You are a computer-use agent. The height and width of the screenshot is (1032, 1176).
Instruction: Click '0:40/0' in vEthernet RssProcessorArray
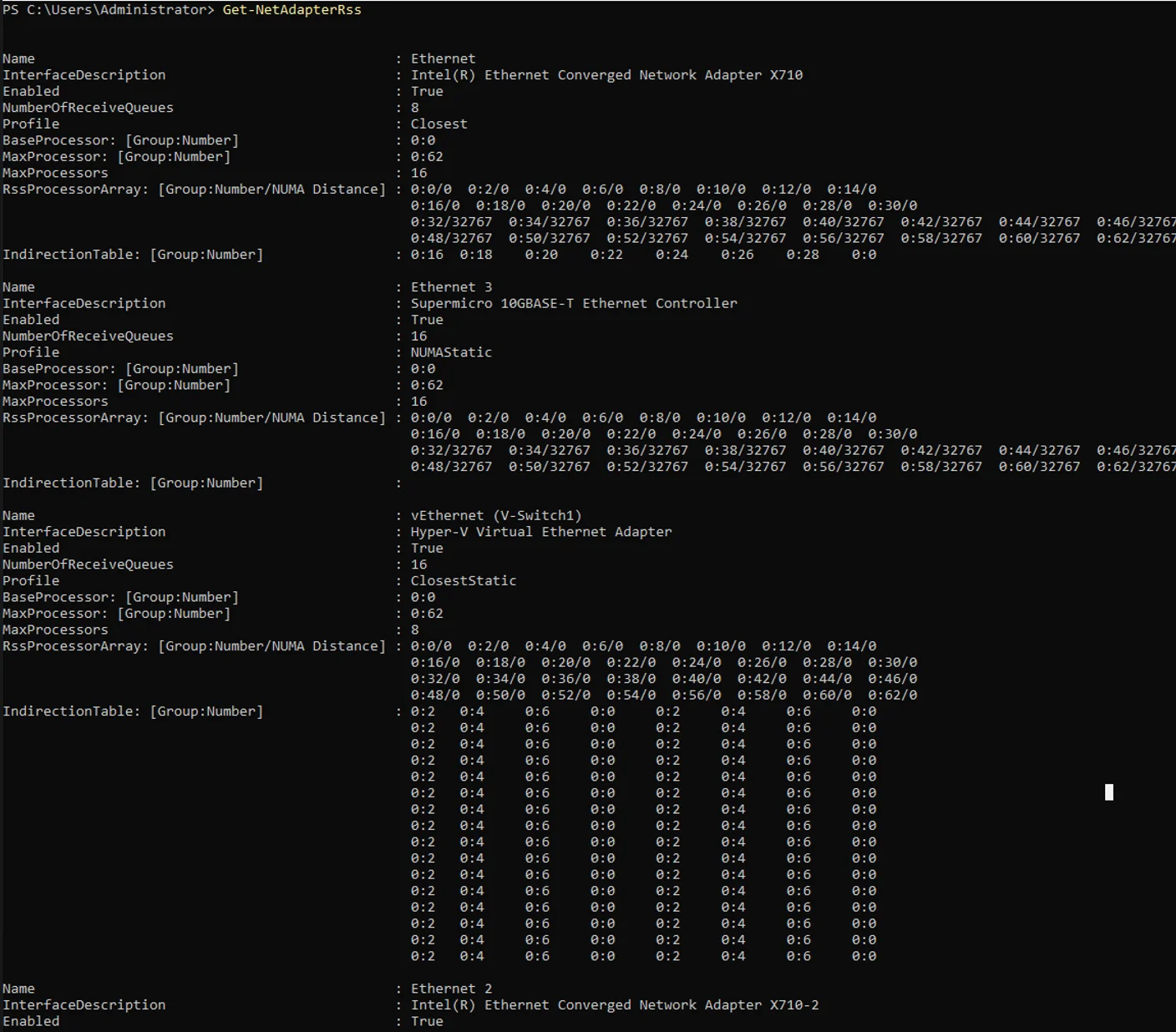click(x=697, y=679)
